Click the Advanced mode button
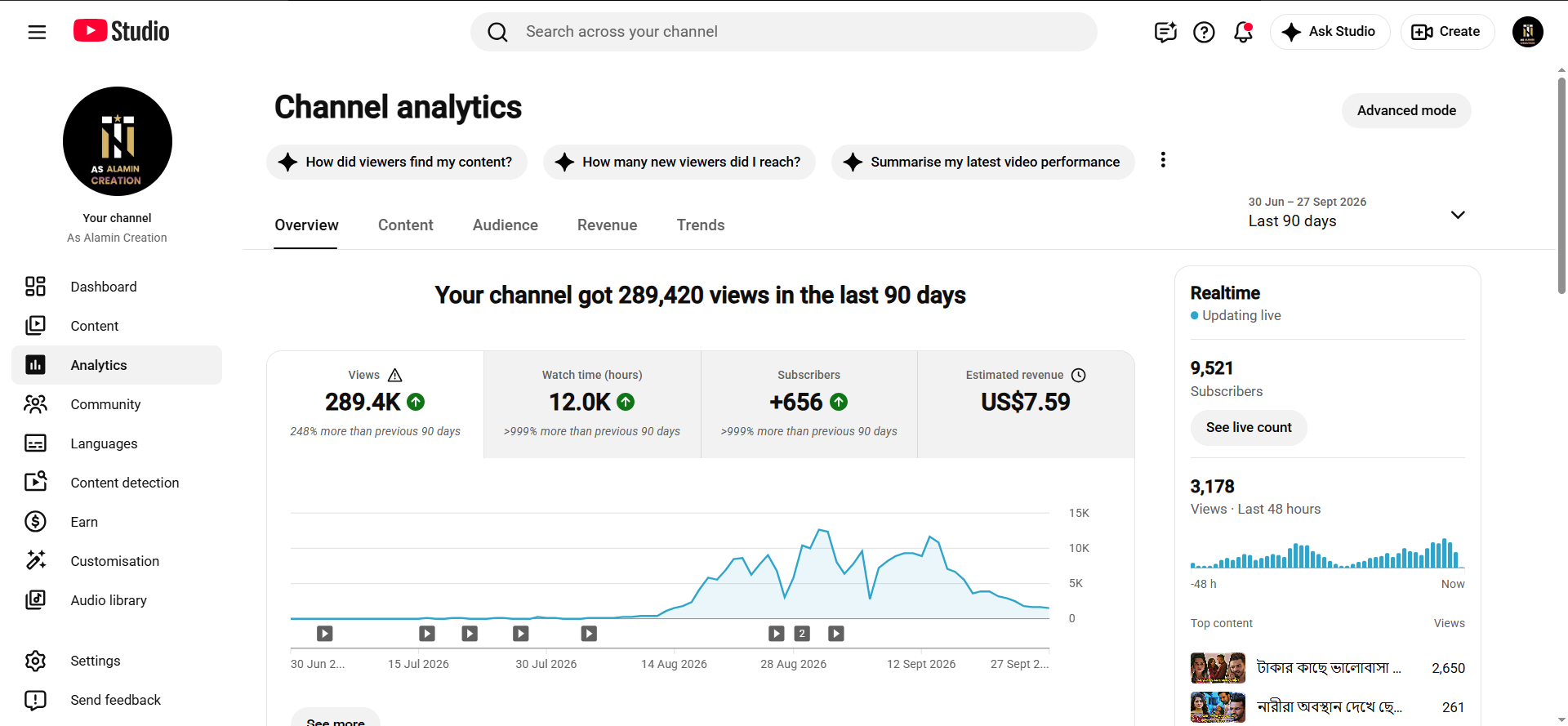Viewport: 1568px width, 726px height. (1406, 110)
